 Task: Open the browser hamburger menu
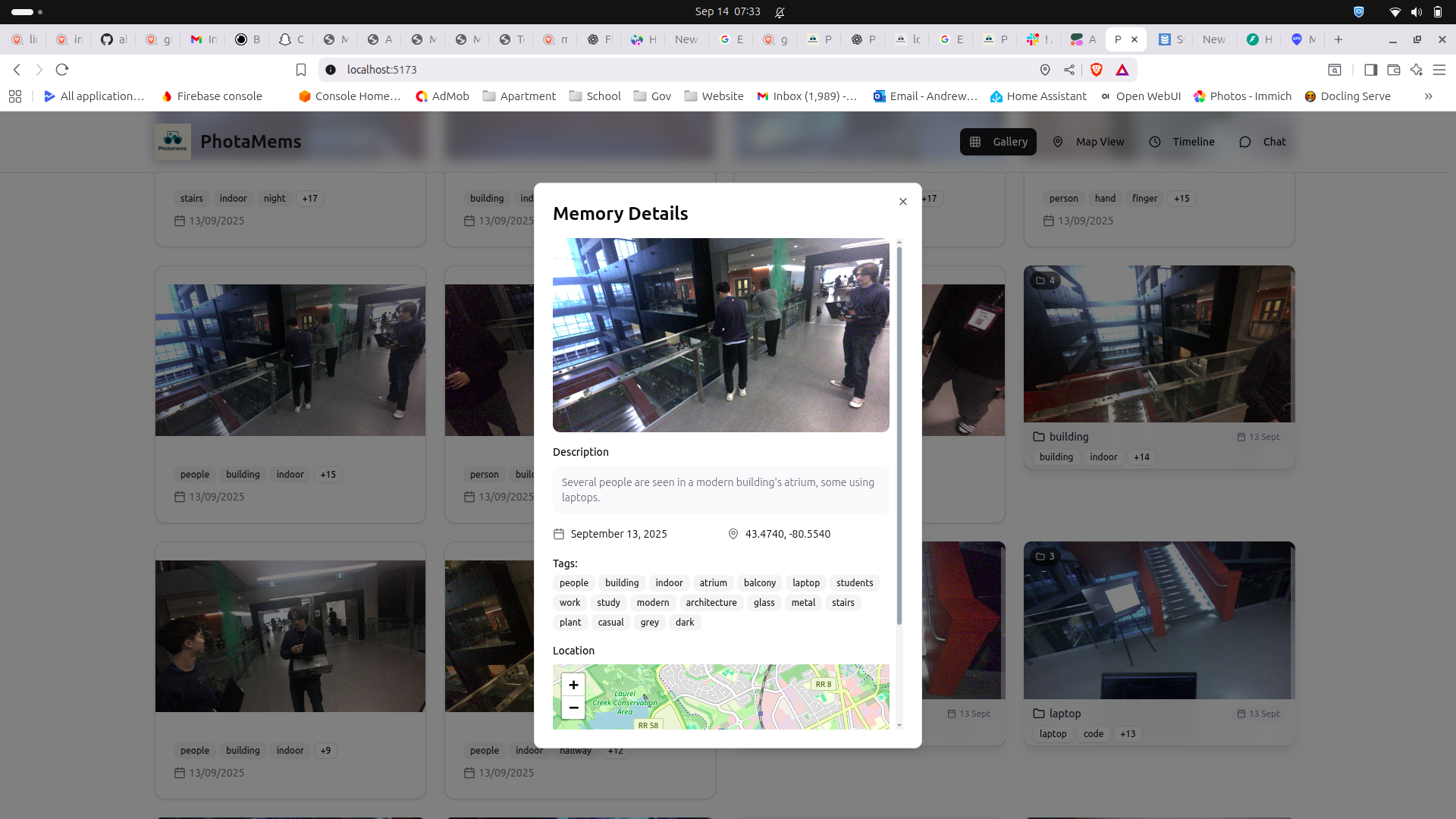(x=1439, y=70)
